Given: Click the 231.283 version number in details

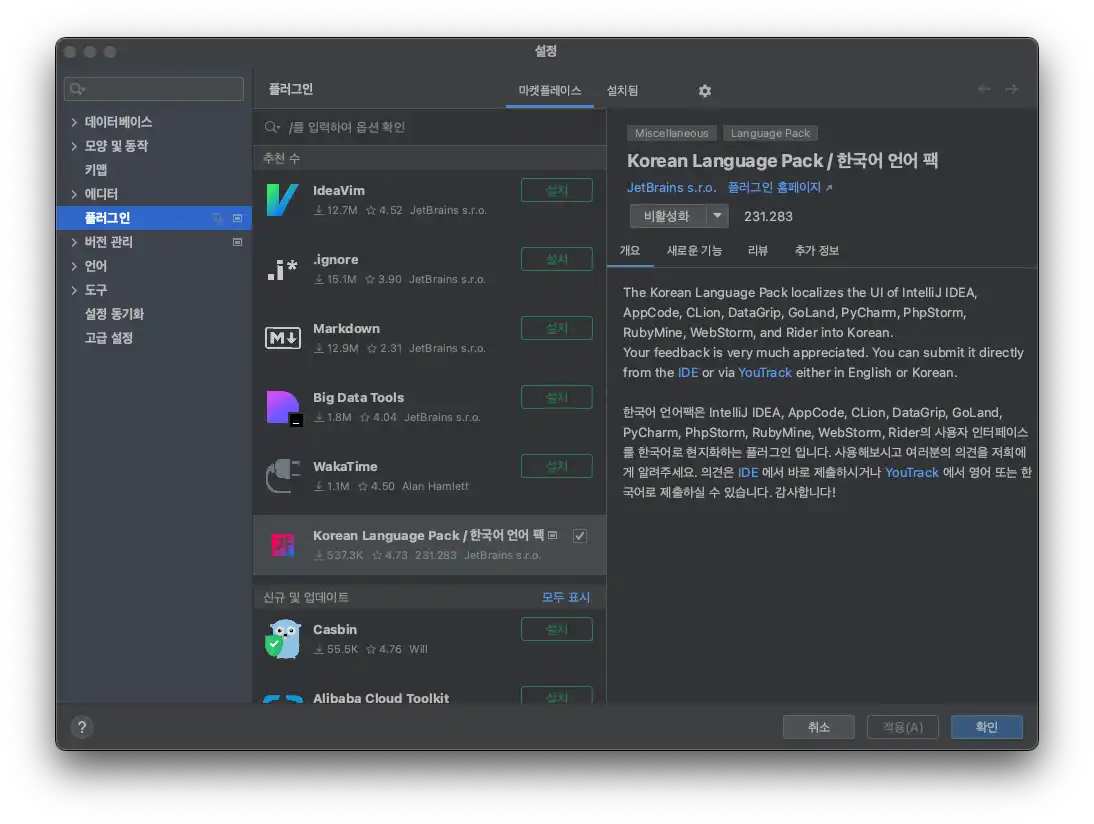Looking at the screenshot, I should (768, 216).
